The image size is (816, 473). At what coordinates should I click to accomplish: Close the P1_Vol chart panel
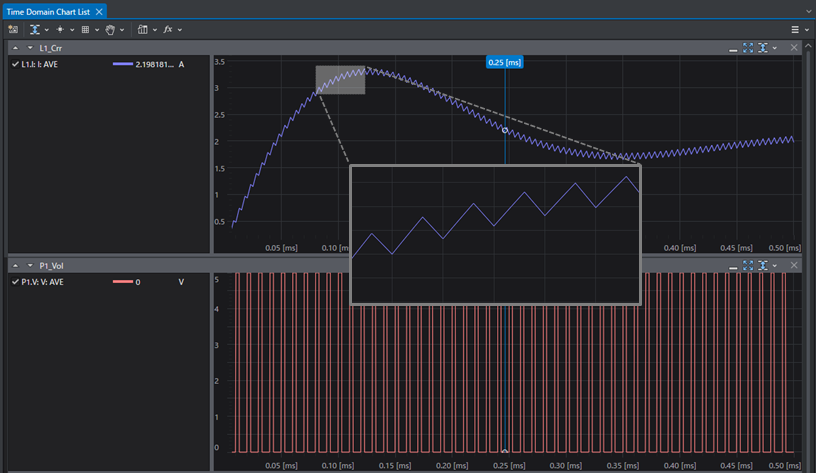point(794,265)
